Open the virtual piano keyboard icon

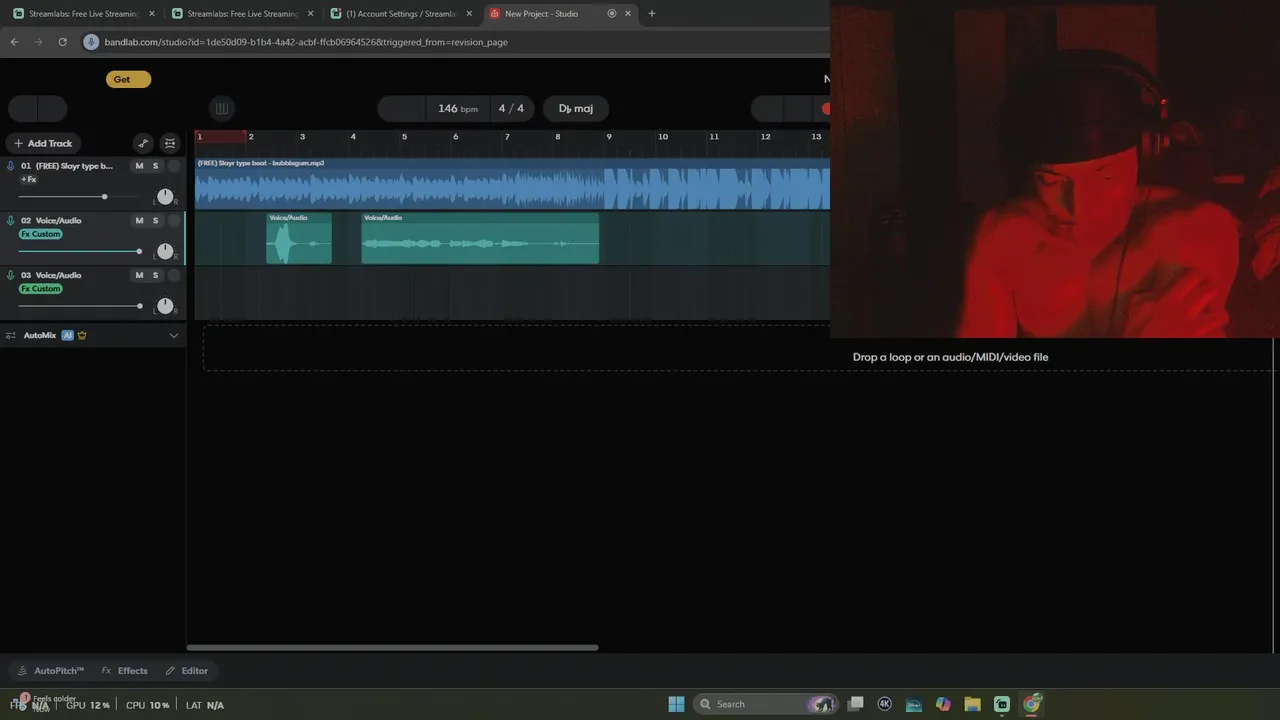click(x=222, y=109)
